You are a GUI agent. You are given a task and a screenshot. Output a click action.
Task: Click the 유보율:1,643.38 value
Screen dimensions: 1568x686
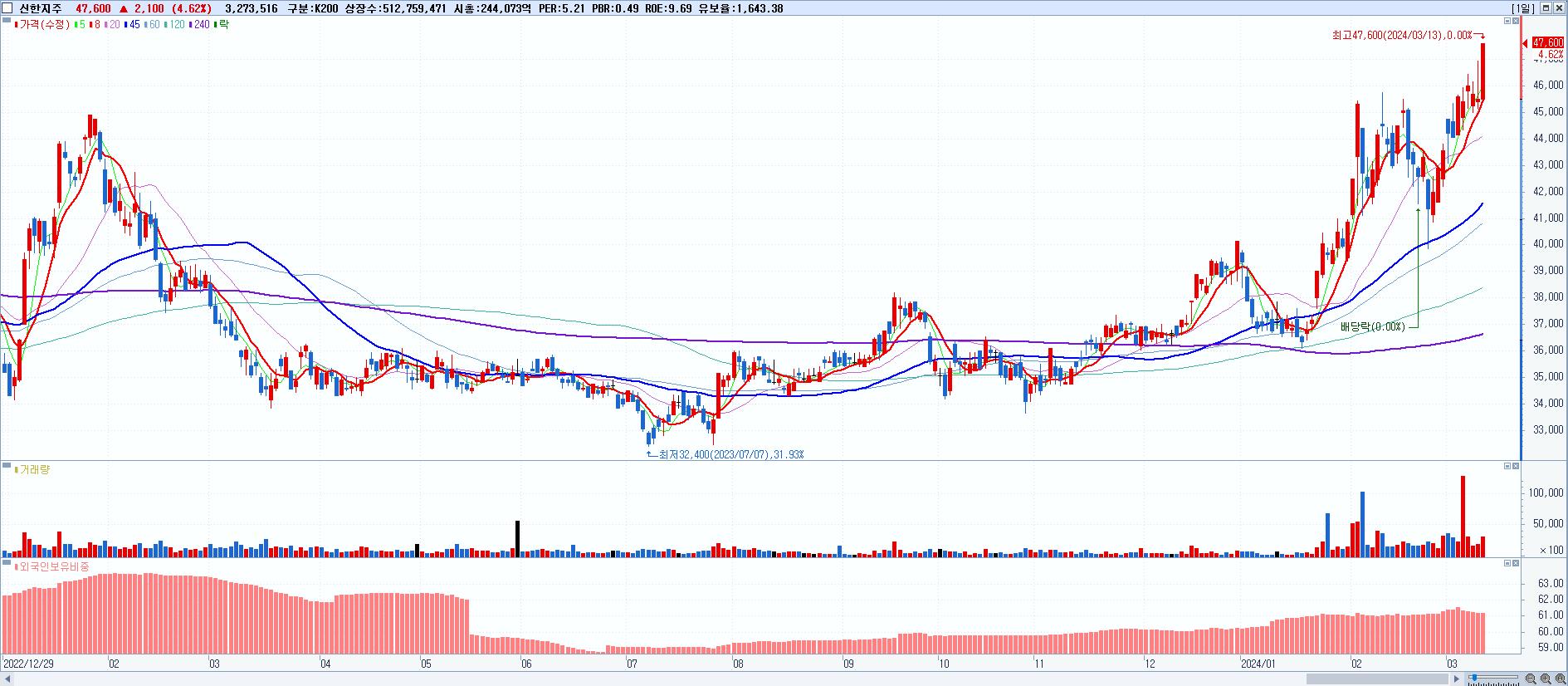point(740,8)
